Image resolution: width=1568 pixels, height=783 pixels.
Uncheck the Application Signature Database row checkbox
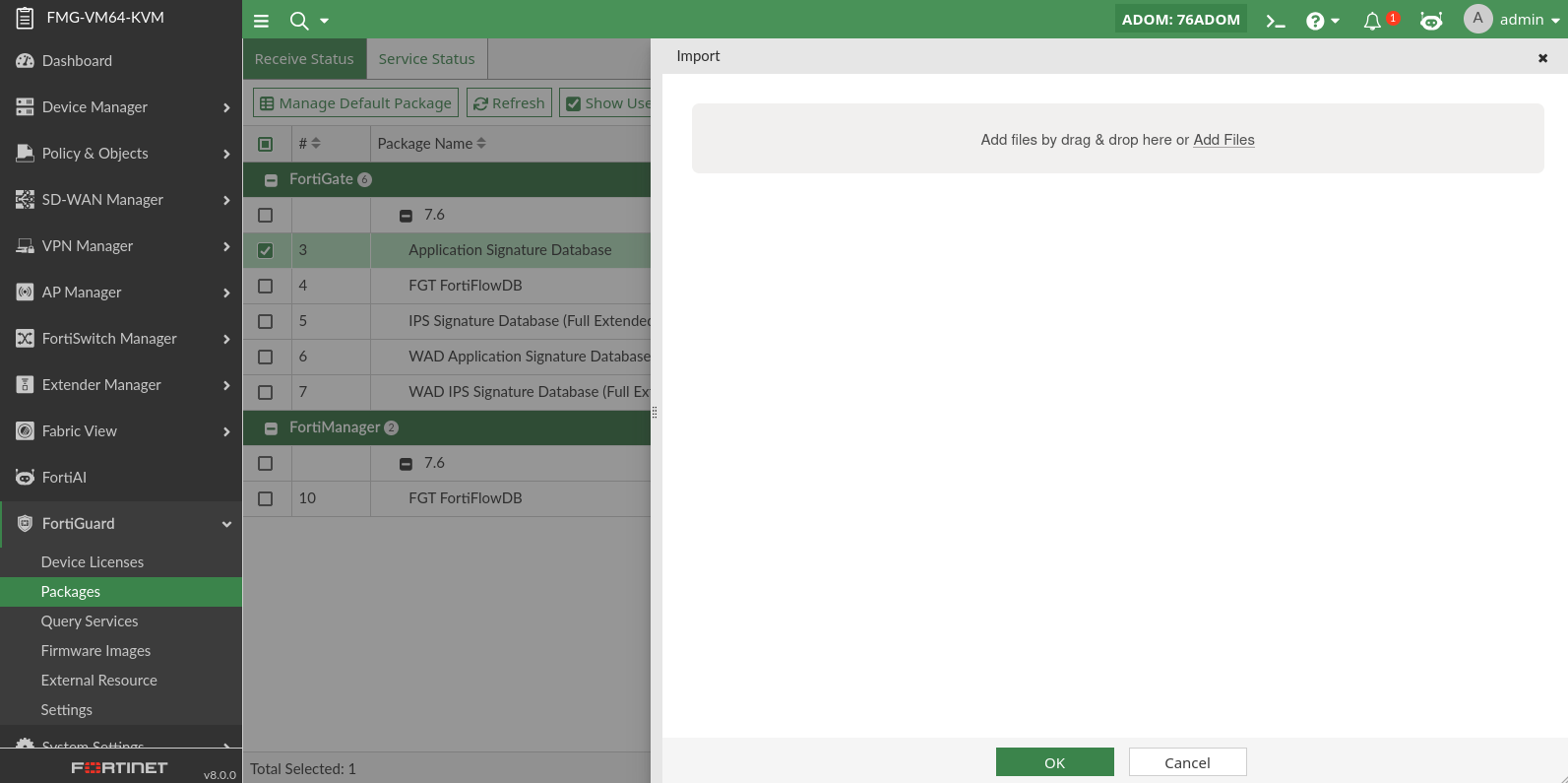coord(266,250)
